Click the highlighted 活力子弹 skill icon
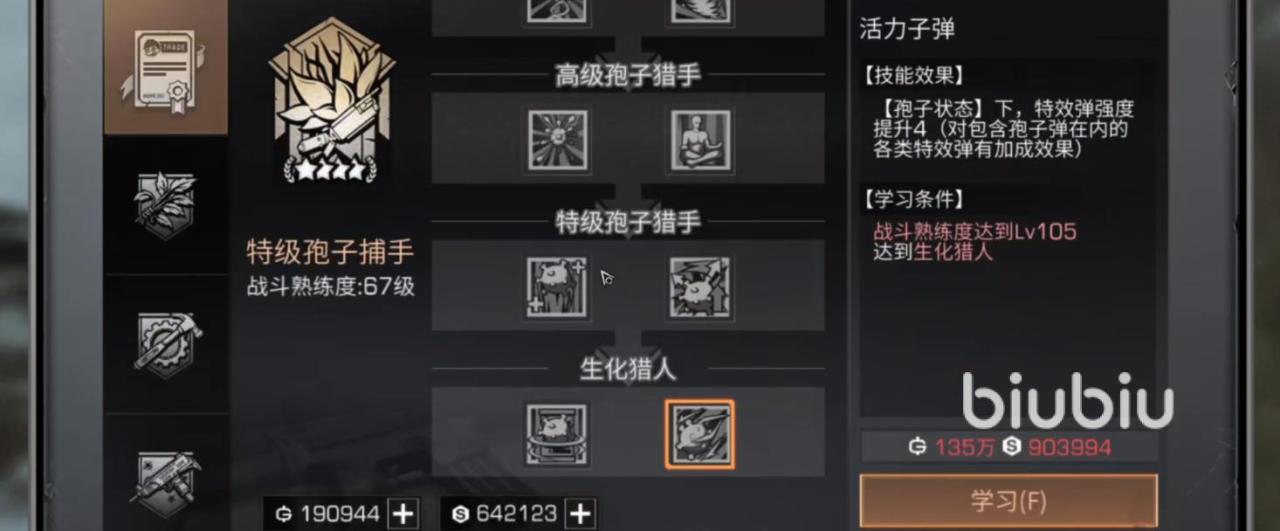The image size is (1280, 531). tap(700, 435)
